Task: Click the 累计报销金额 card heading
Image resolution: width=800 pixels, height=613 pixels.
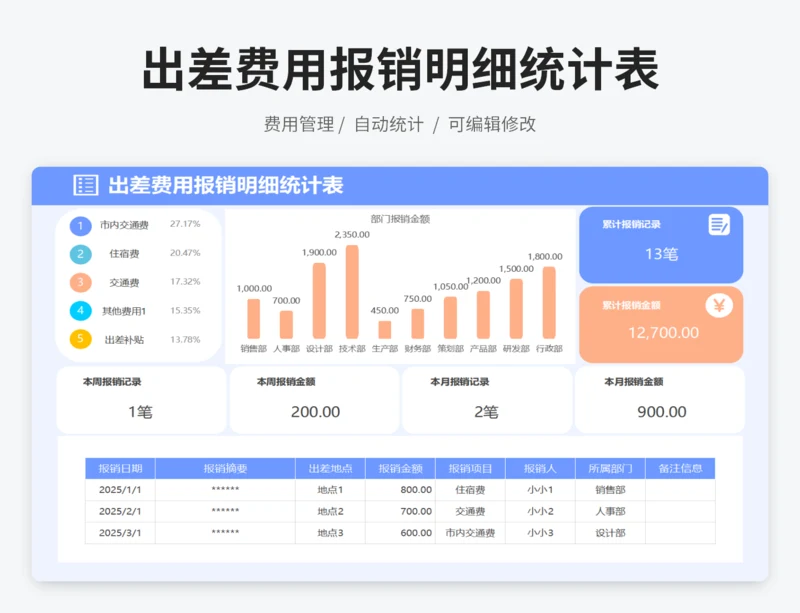Action: [x=631, y=305]
